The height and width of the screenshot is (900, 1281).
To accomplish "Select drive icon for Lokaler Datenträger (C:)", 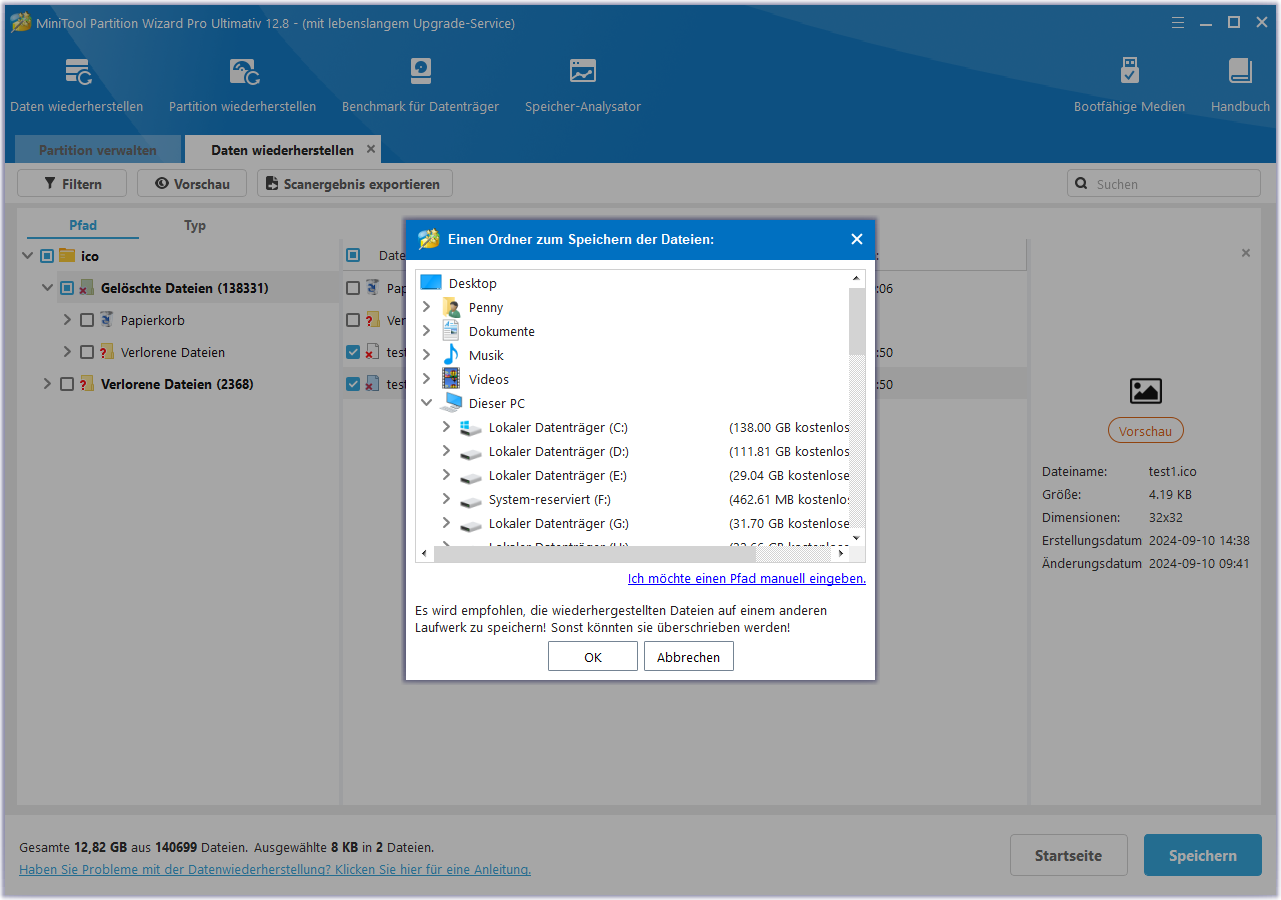I will (471, 427).
